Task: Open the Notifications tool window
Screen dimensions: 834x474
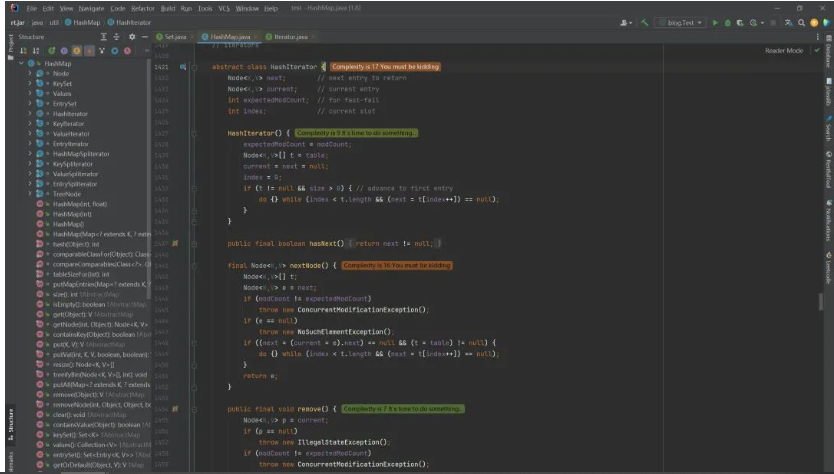Action: coord(828,221)
